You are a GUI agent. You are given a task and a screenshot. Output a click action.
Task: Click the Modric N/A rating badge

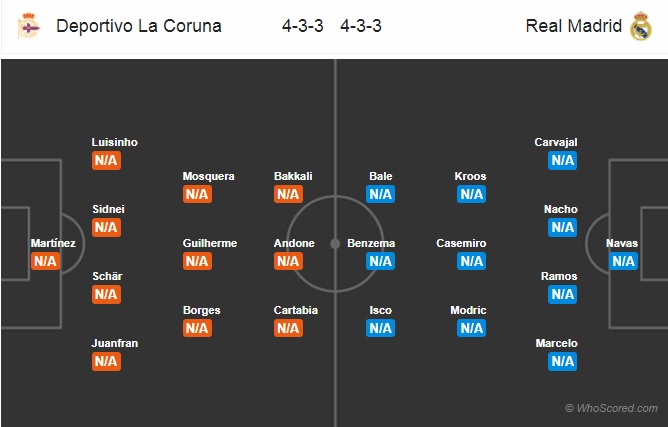pos(471,329)
